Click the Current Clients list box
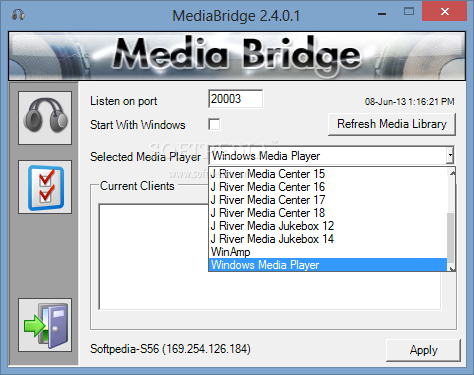 [x=269, y=257]
